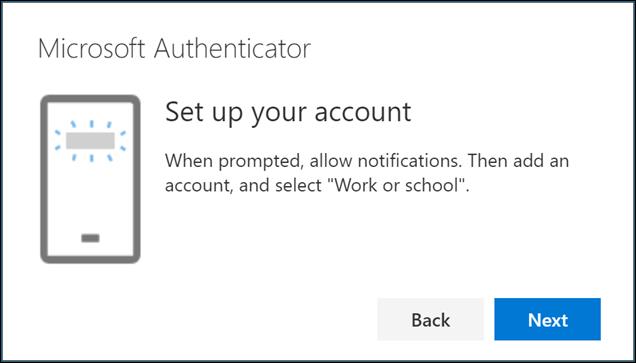Tap the gray notification banner inside phone
The height and width of the screenshot is (363, 636).
(x=90, y=141)
